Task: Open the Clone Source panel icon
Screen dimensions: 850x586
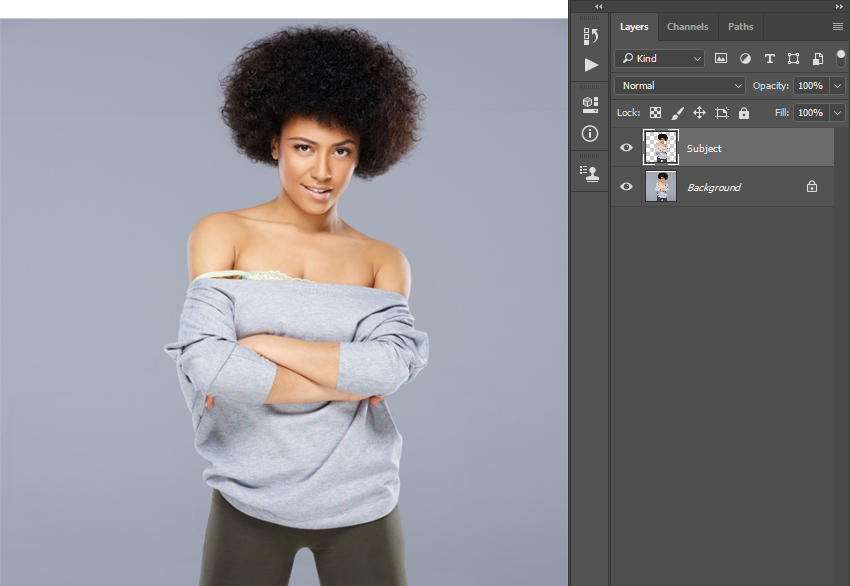Action: click(590, 173)
